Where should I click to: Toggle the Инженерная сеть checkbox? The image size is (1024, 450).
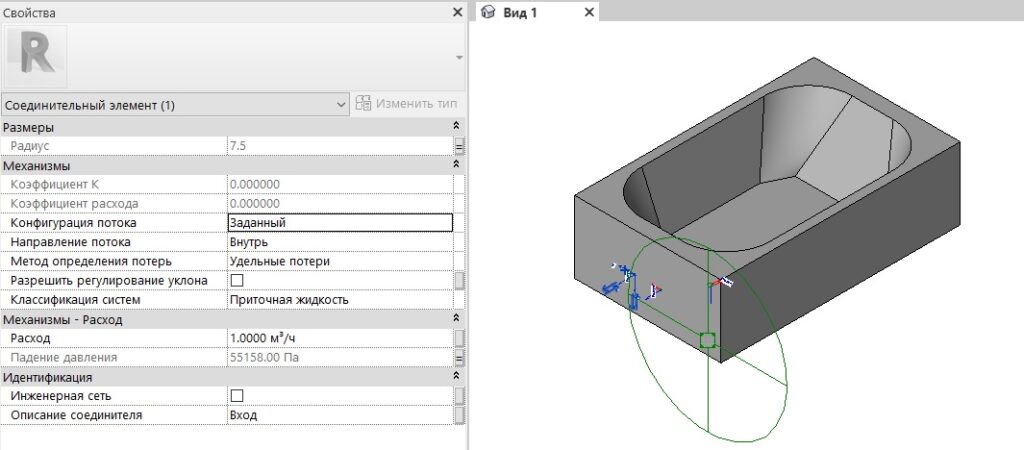[x=237, y=396]
